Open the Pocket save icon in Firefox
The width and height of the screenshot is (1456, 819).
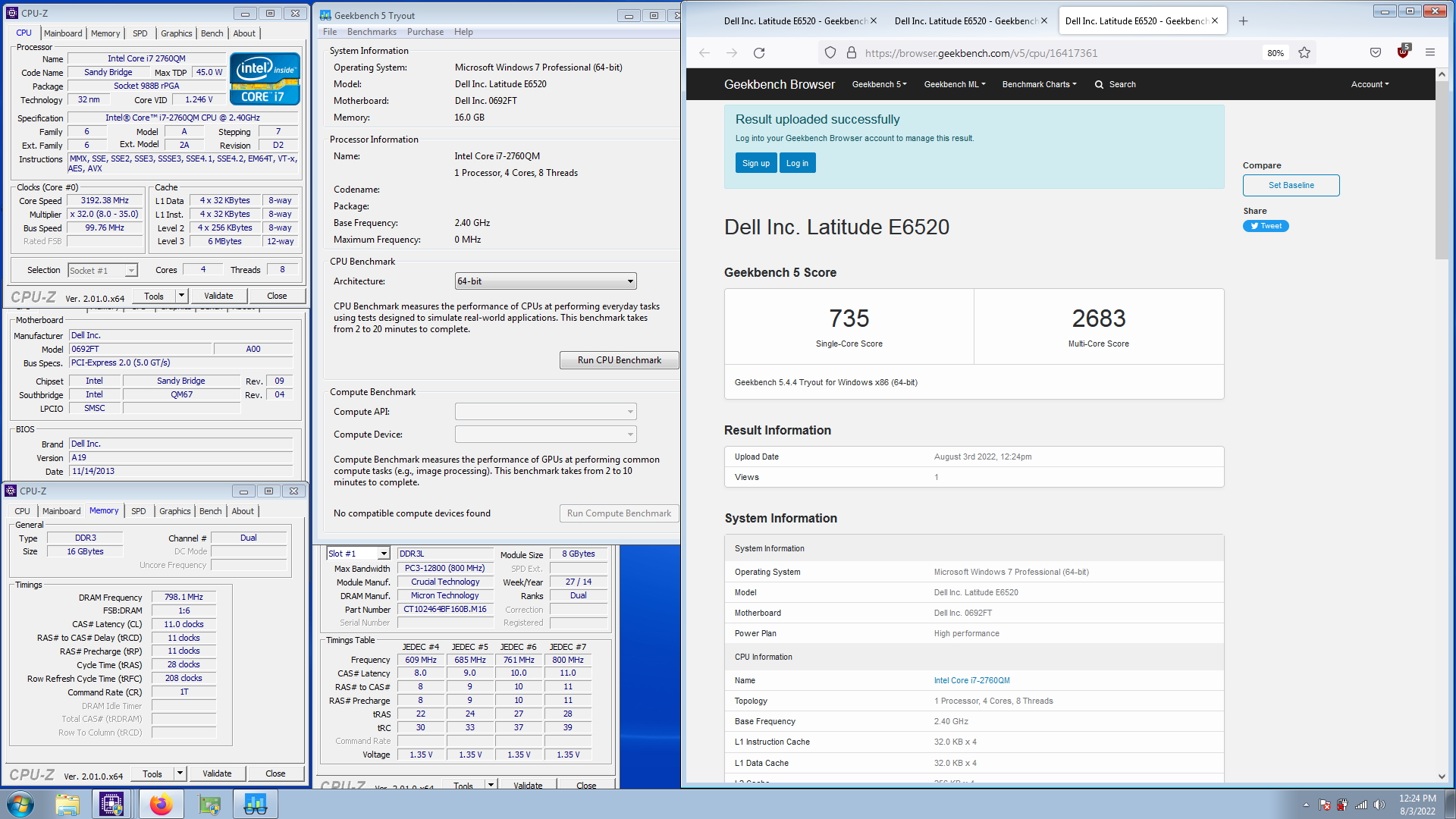1376,52
